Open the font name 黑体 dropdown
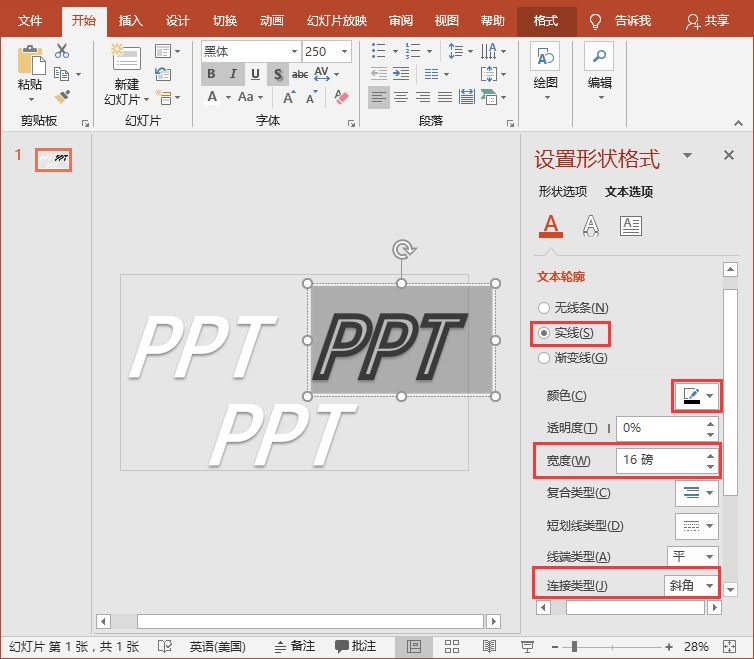The image size is (754, 659). (x=294, y=51)
